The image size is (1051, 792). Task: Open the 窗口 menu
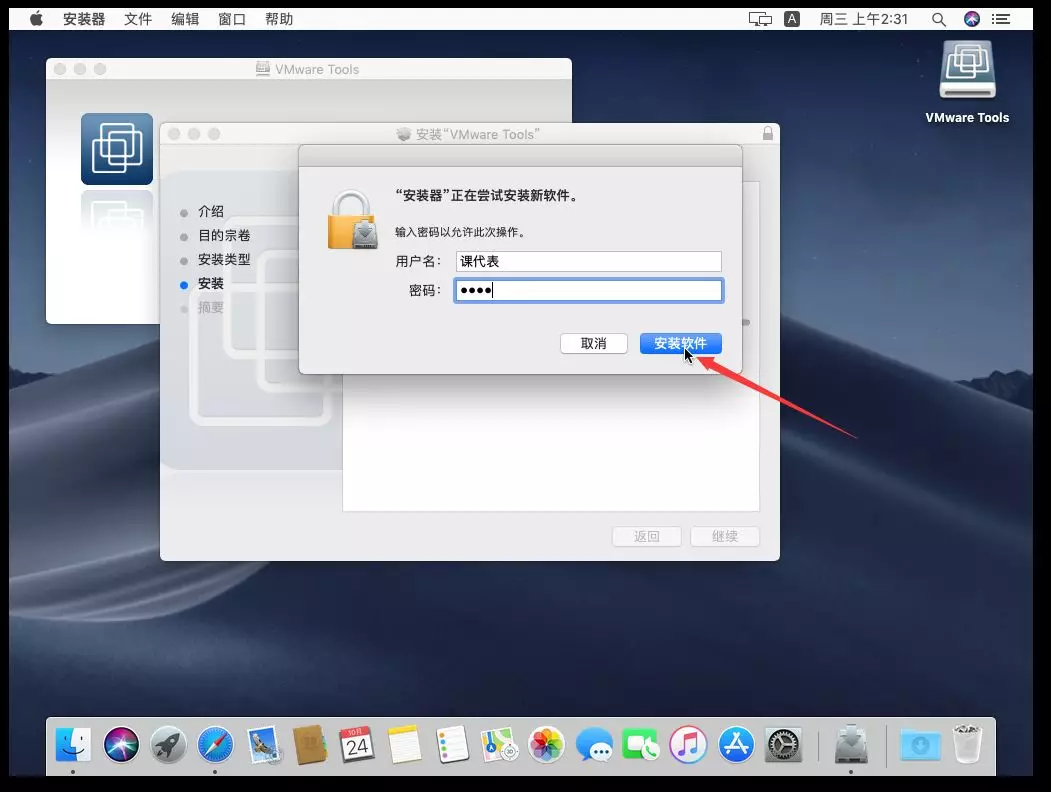(232, 19)
